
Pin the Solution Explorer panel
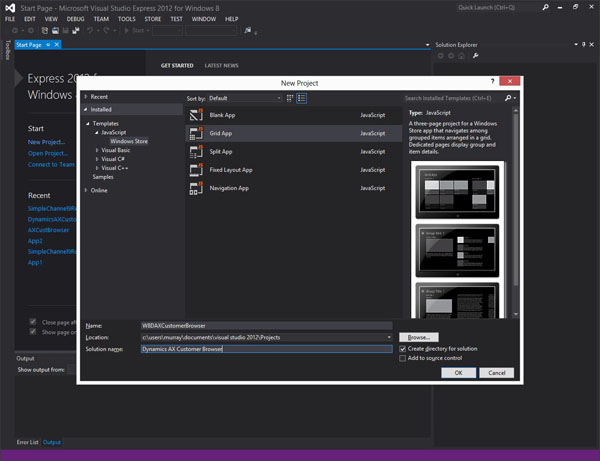pyautogui.click(x=584, y=45)
